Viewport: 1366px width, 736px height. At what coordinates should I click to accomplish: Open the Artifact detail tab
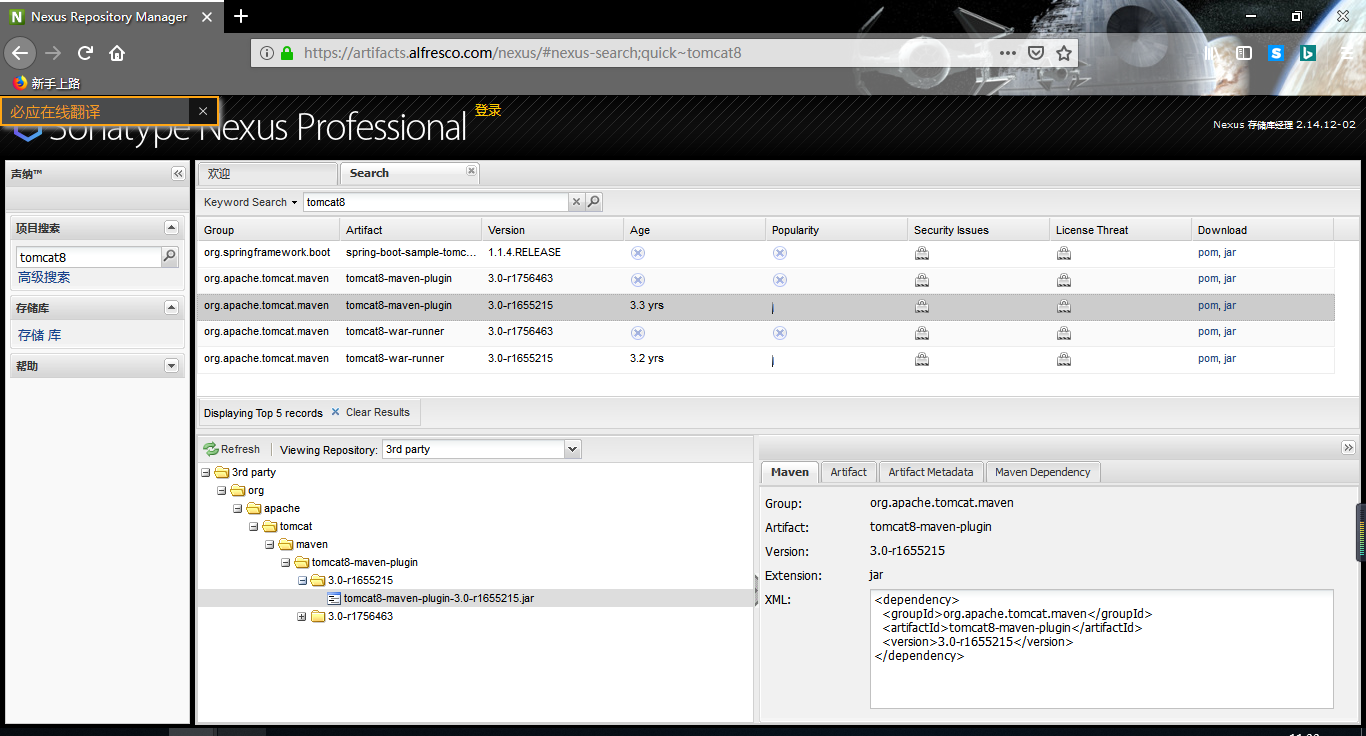point(849,472)
